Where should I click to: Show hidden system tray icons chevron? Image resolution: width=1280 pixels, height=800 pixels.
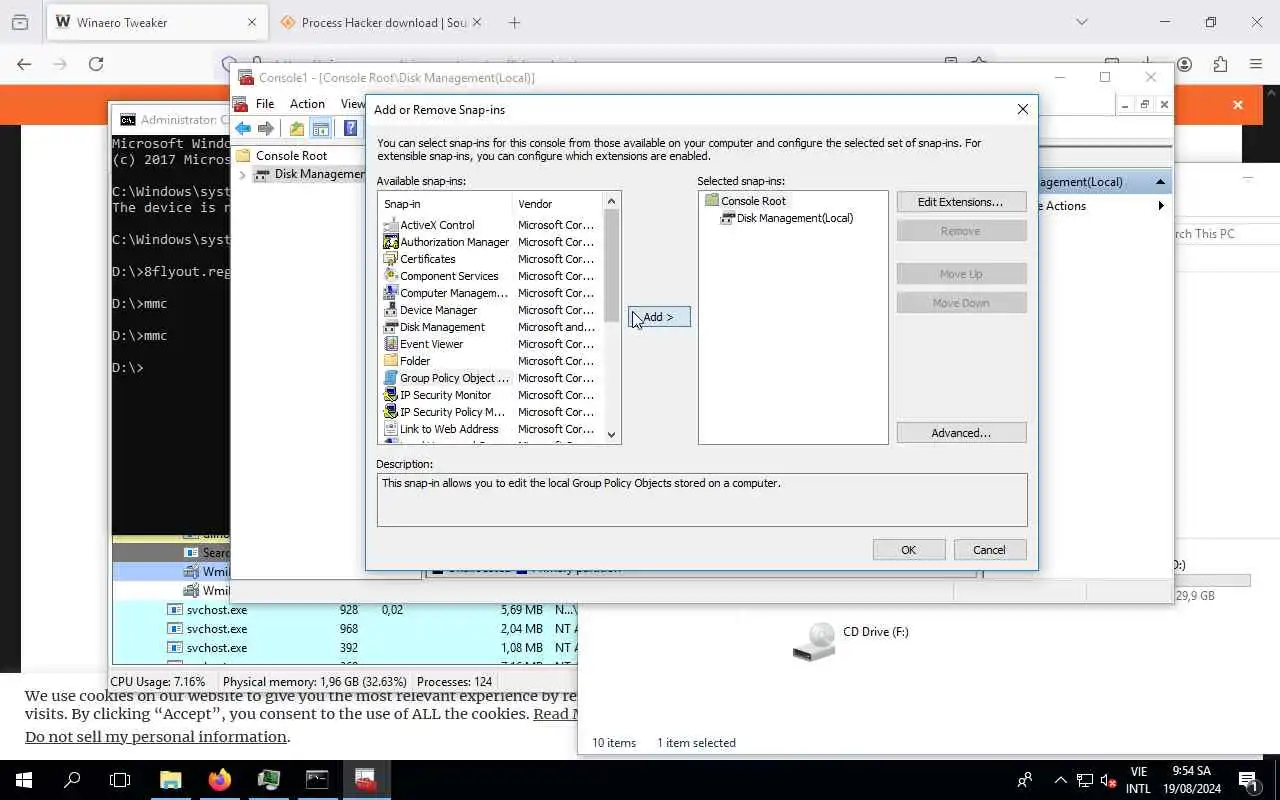click(1060, 780)
